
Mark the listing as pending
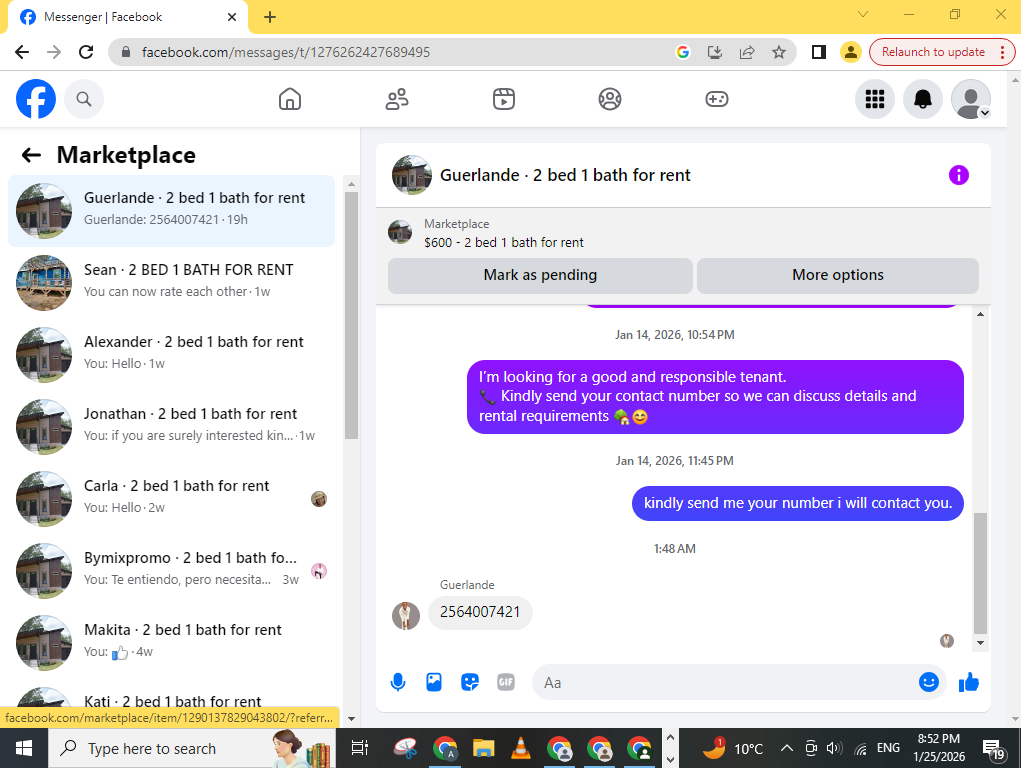pos(540,275)
